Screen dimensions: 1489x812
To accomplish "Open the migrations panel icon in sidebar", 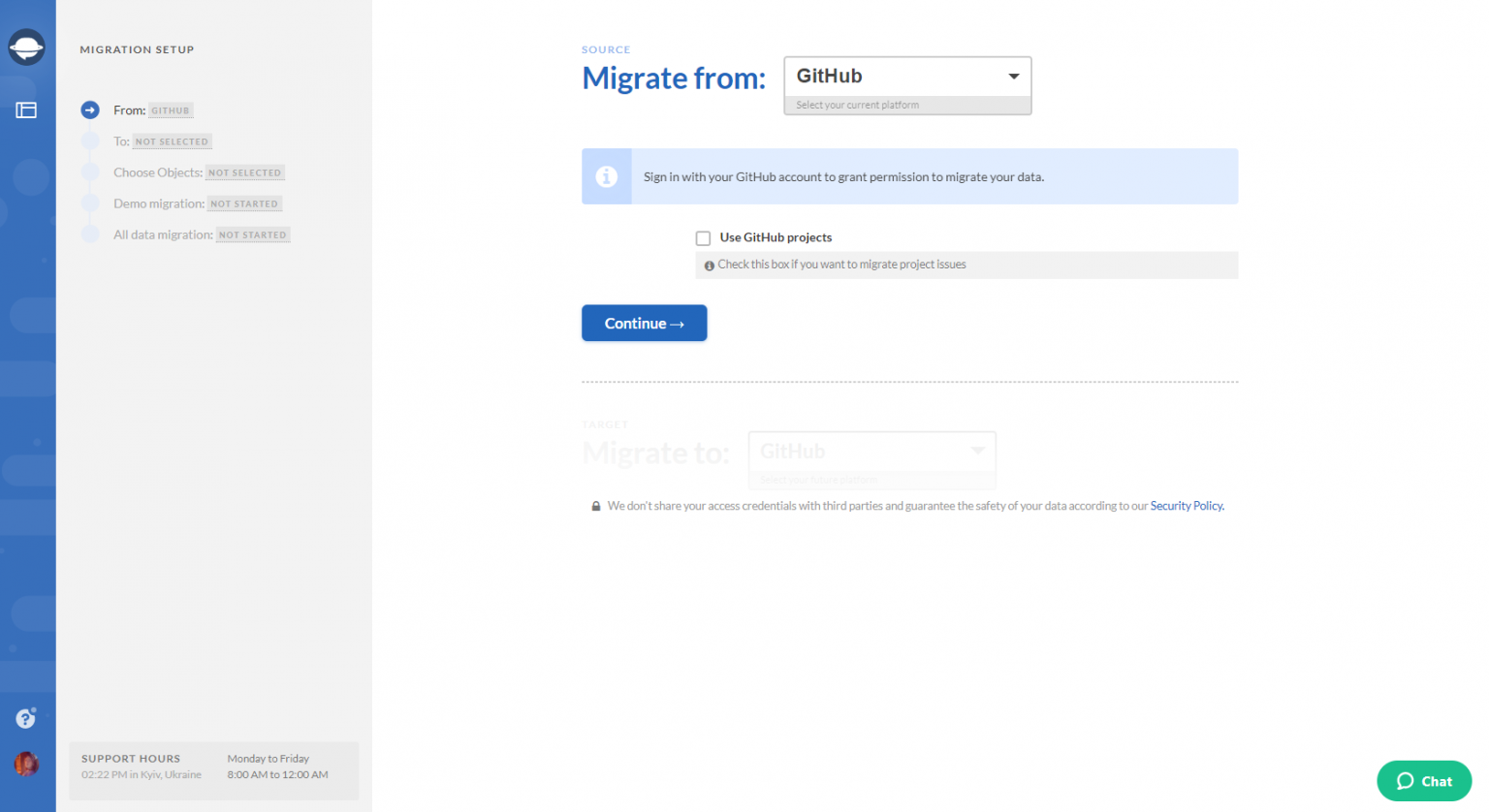I will pyautogui.click(x=26, y=109).
